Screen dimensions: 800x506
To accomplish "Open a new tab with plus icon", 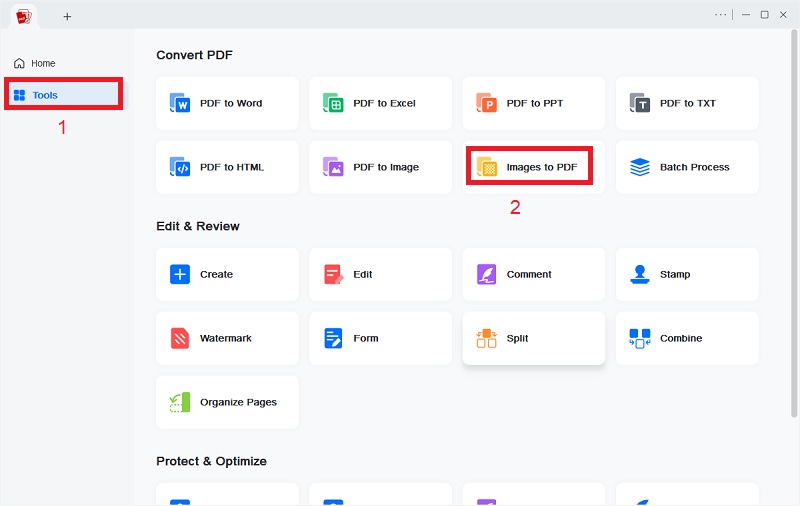I will pyautogui.click(x=67, y=17).
